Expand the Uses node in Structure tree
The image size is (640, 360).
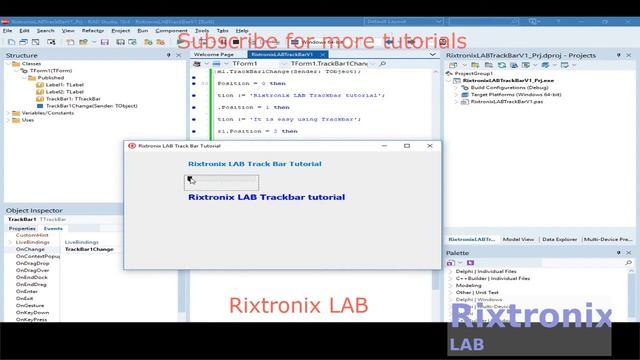coord(8,120)
